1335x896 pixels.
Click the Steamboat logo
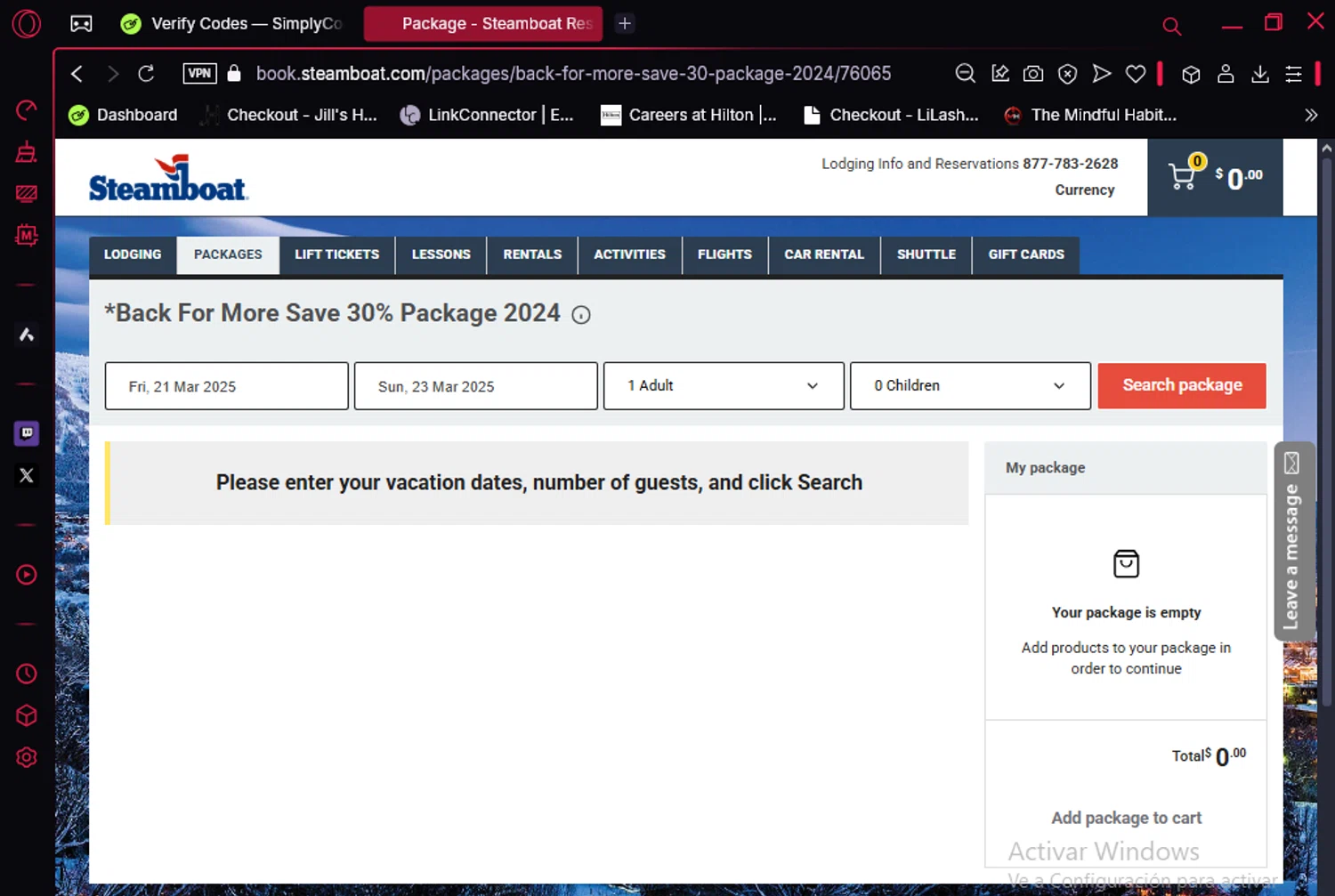(167, 178)
